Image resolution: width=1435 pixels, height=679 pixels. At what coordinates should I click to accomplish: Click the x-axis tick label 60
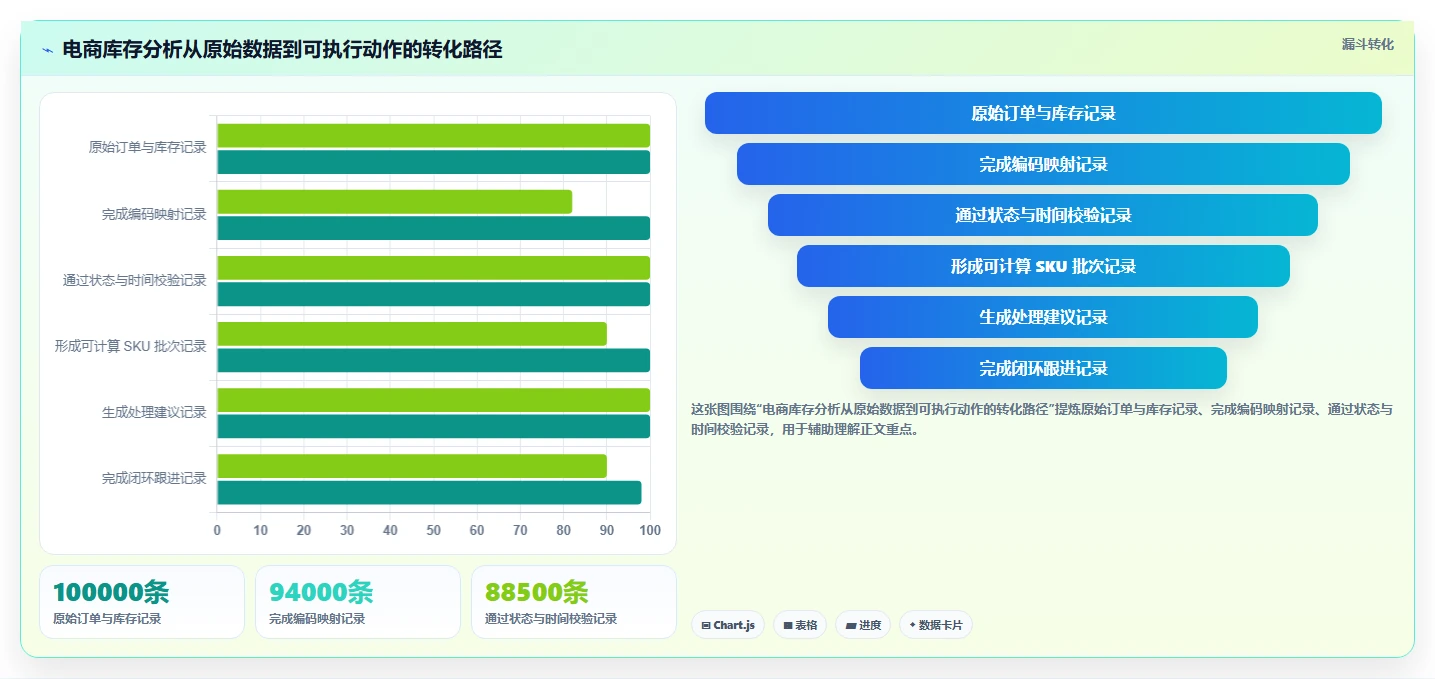click(x=477, y=531)
